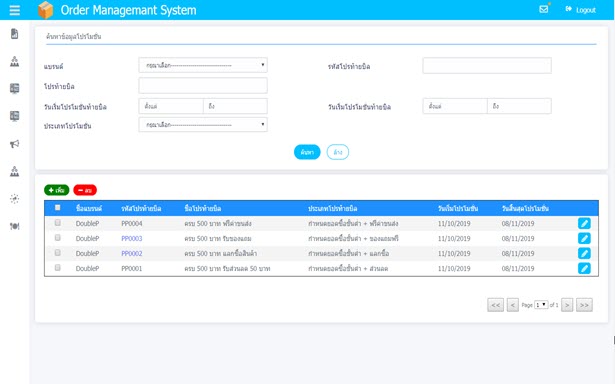This screenshot has height=384, width=615.
Task: Go to first page with << button
Action: tap(495, 305)
